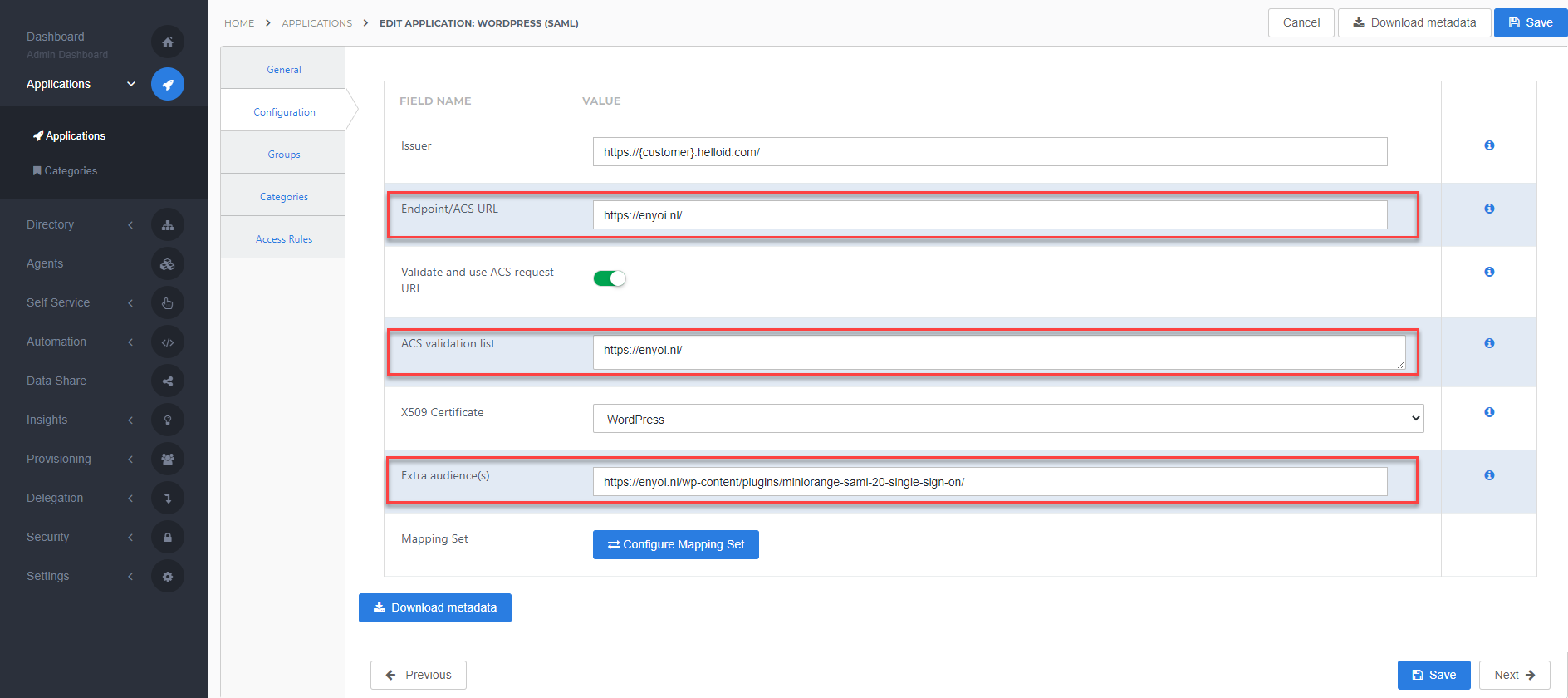This screenshot has width=1568, height=698.
Task: Collapse the Applications sidebar menu
Action: tap(130, 84)
